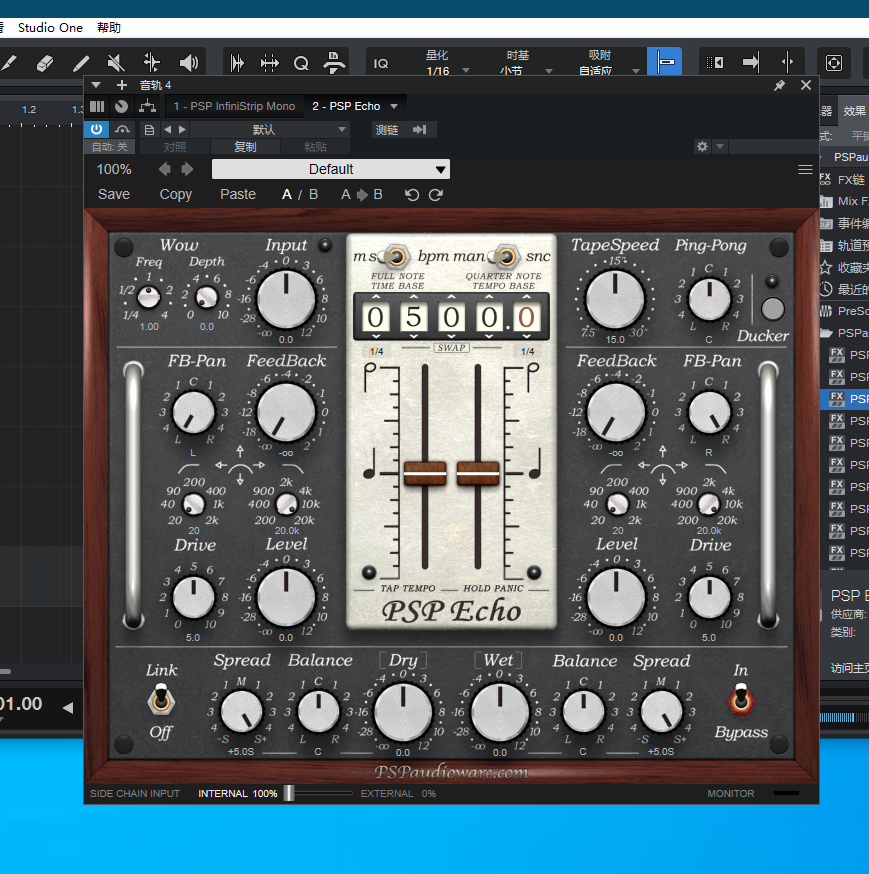
Task: Flip the man/snc sync toggle switch
Action: pyautogui.click(x=503, y=257)
